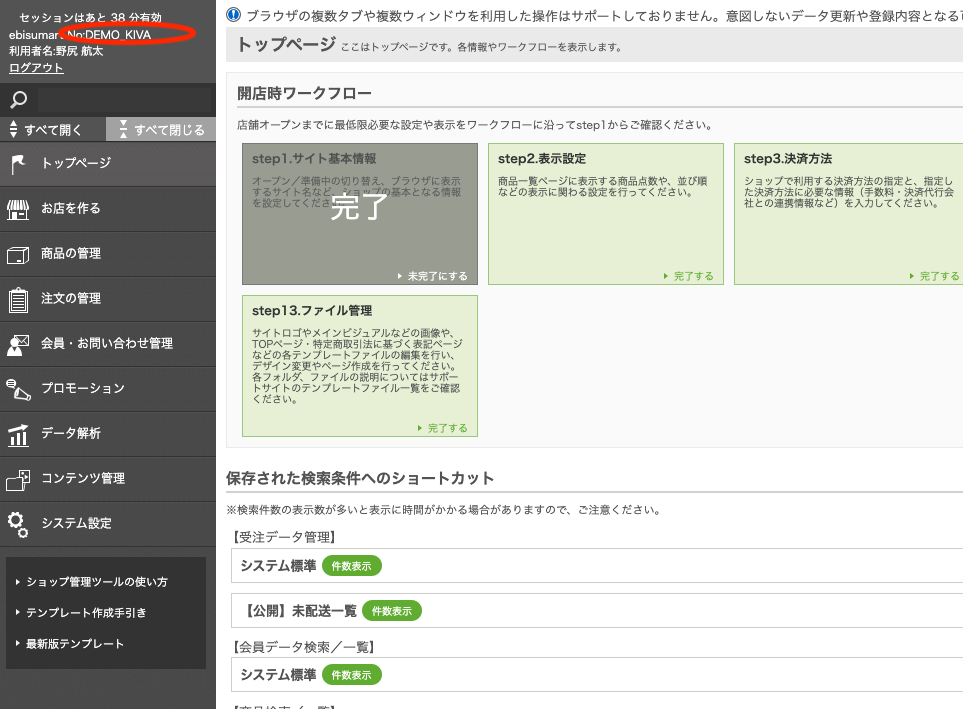963x709 pixels.
Task: Open the お店を作る menu
Action: click(x=108, y=209)
